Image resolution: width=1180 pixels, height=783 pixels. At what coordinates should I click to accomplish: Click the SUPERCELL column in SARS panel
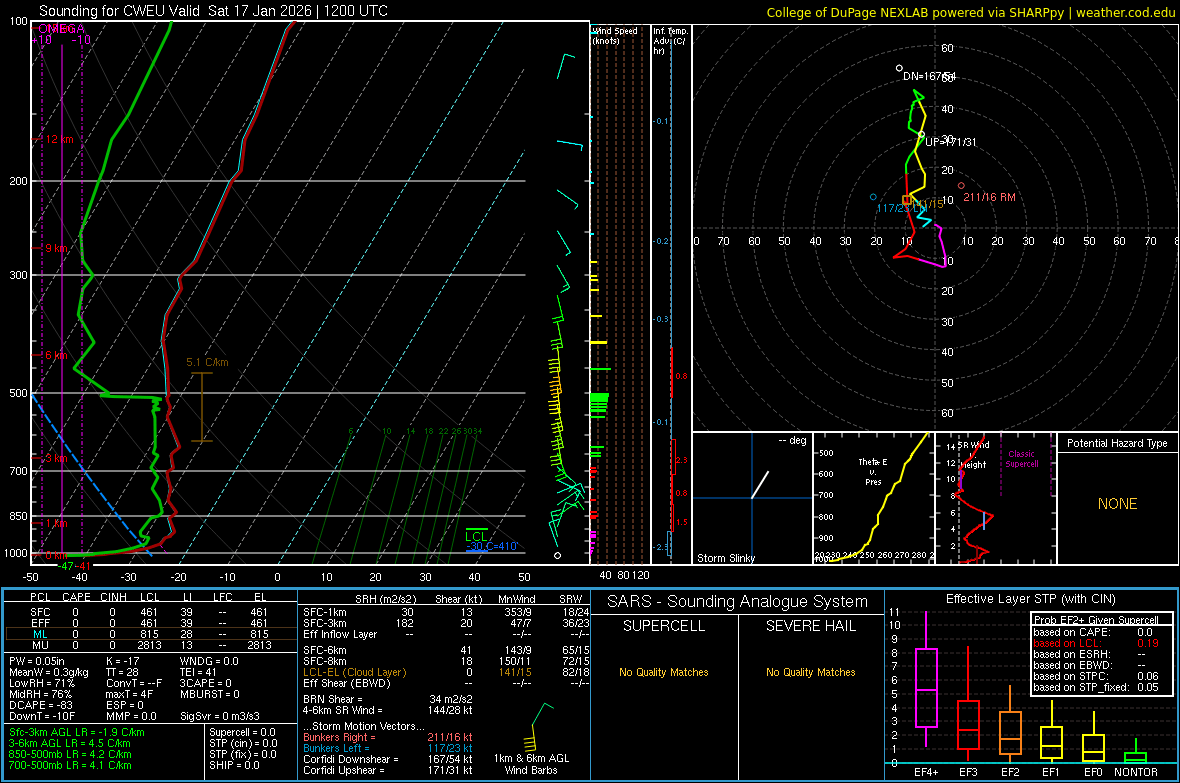tap(664, 626)
